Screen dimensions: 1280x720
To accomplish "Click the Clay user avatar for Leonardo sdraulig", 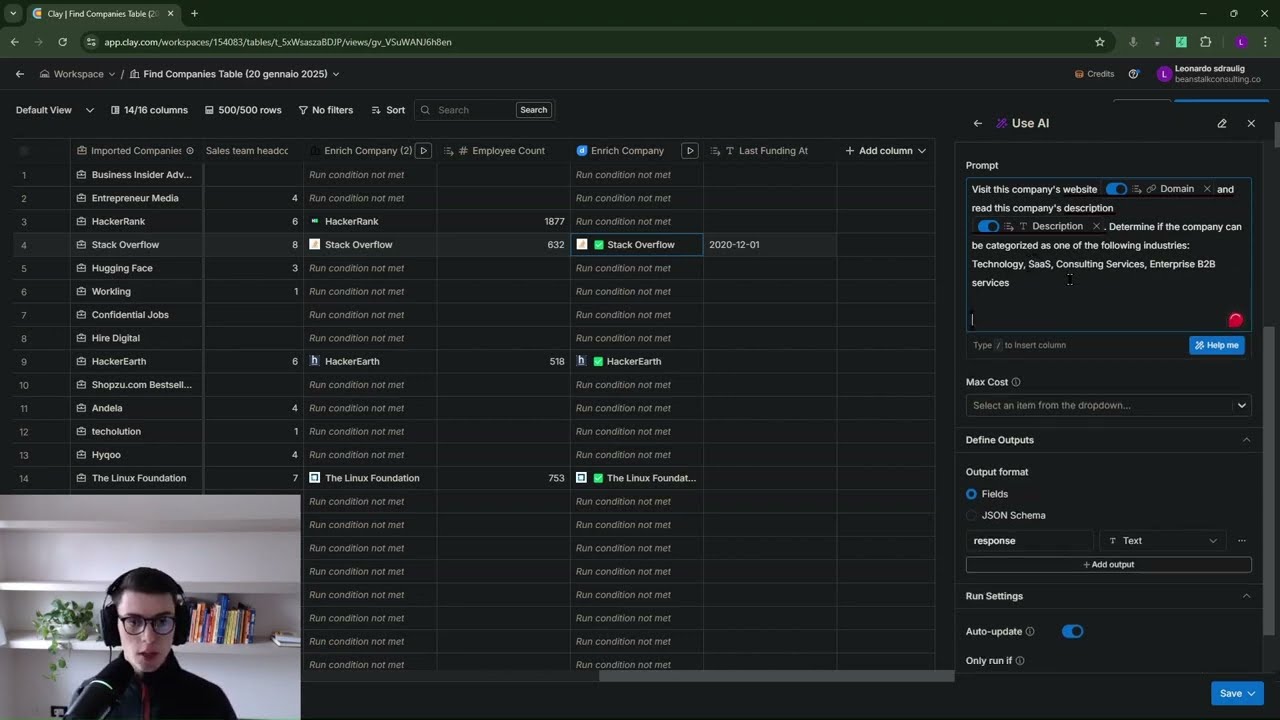I will [x=1163, y=74].
